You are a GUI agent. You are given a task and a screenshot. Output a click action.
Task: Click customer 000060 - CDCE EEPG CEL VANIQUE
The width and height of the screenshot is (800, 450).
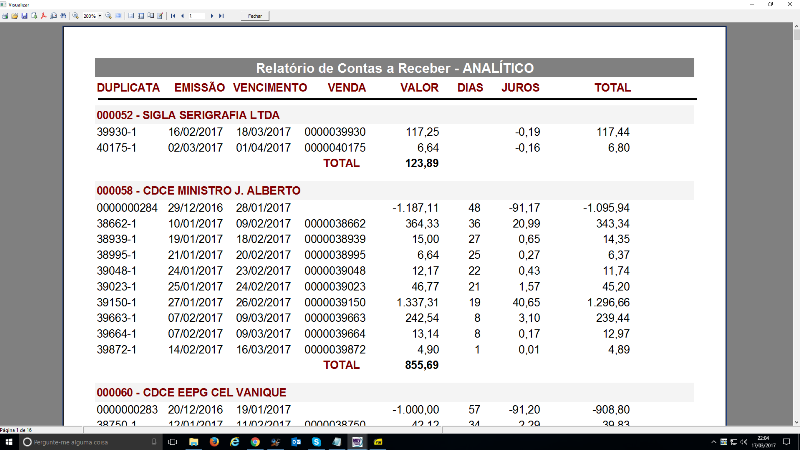click(191, 392)
